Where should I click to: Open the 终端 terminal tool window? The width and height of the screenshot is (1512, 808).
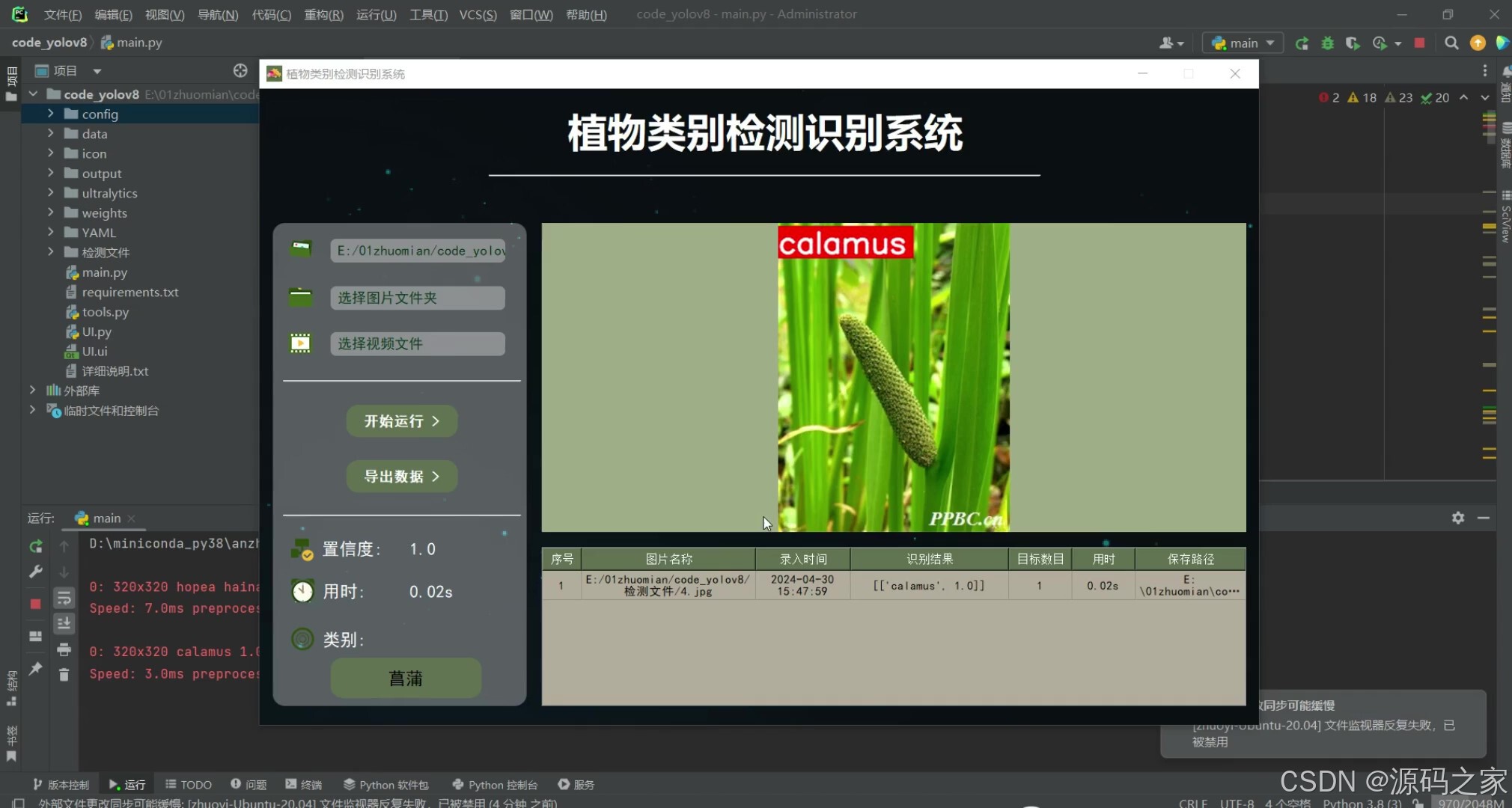tap(304, 784)
